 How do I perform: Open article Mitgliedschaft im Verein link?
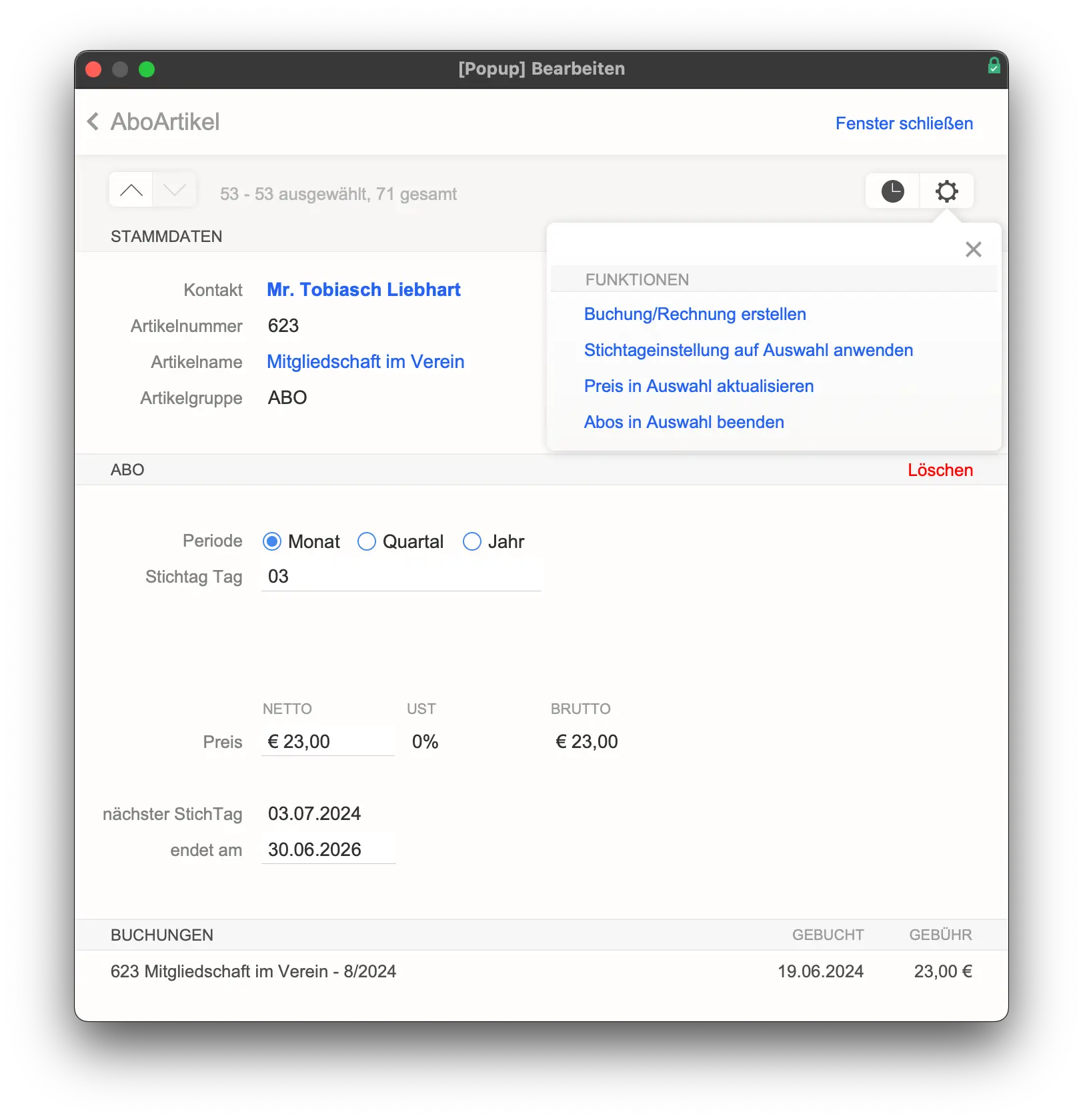point(365,361)
